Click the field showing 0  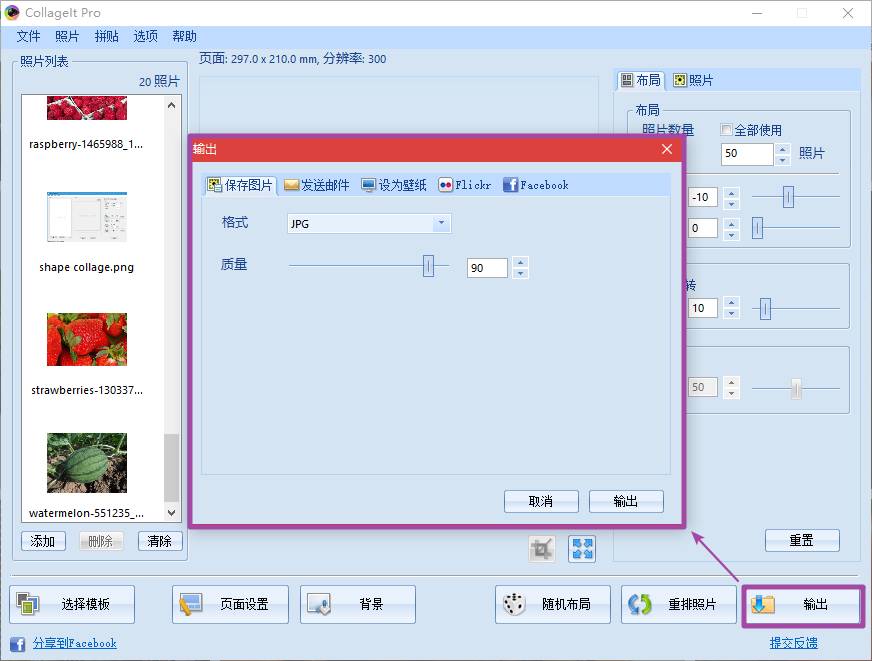(703, 228)
